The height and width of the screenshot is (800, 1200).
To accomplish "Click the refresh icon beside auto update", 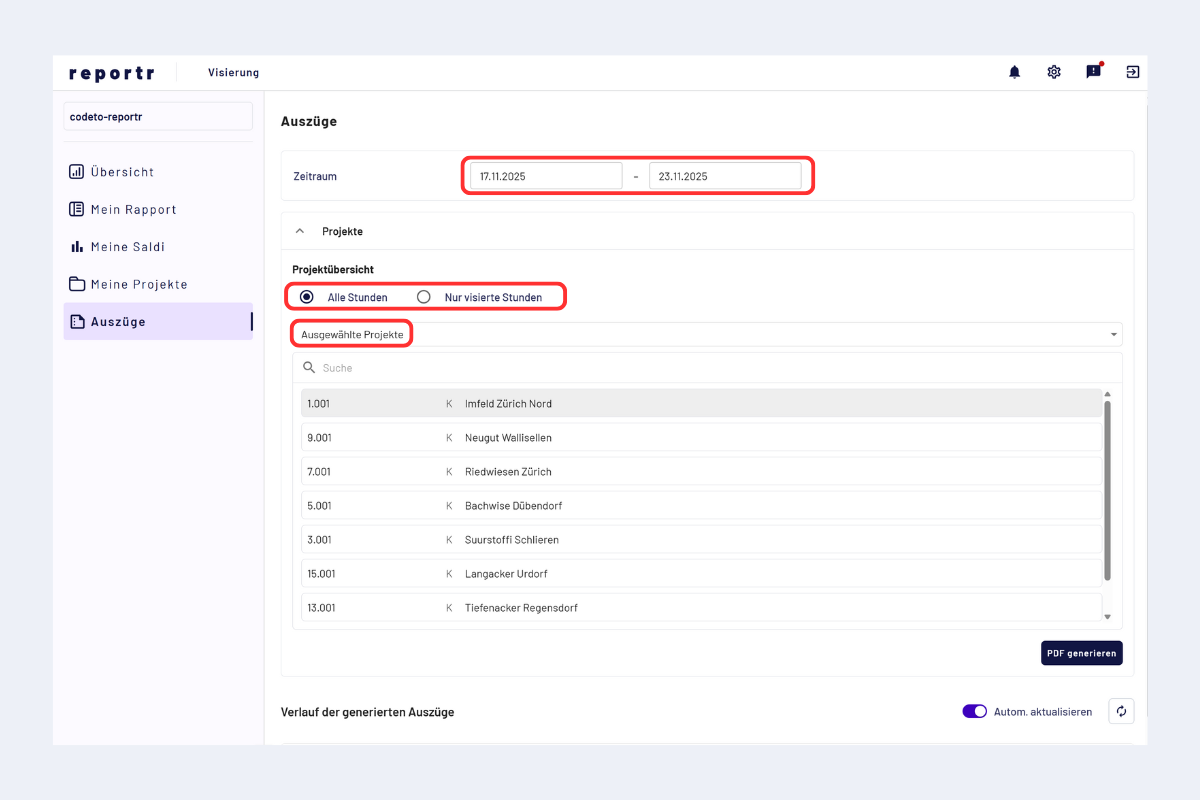I will coord(1121,711).
